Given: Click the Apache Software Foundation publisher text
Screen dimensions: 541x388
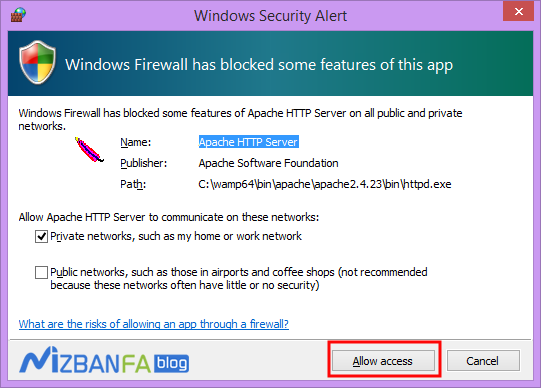Looking at the screenshot, I should [268, 163].
